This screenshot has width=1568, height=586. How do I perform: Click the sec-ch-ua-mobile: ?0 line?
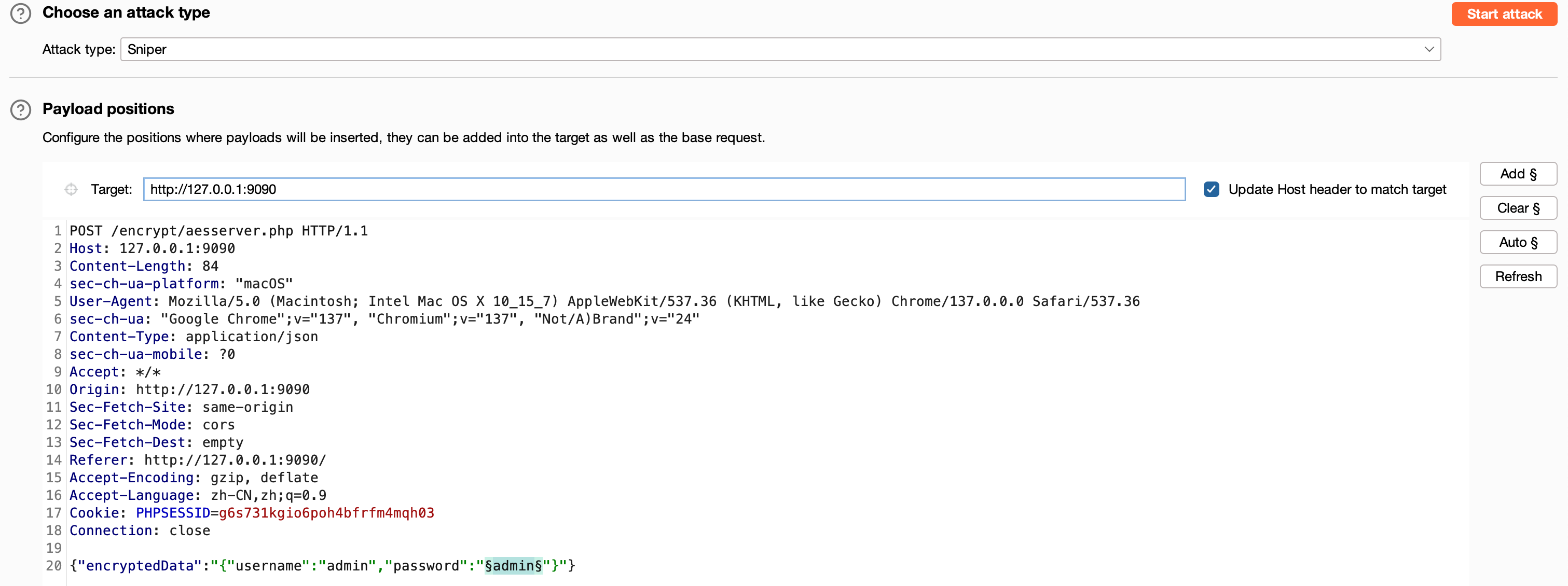click(x=152, y=354)
